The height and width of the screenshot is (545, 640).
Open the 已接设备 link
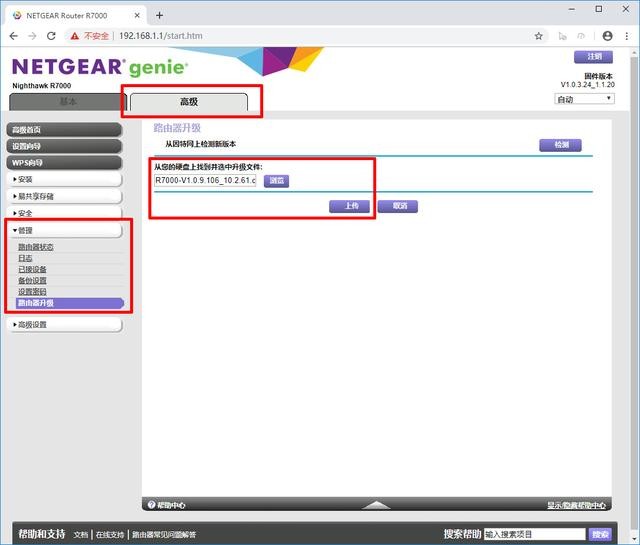32,269
